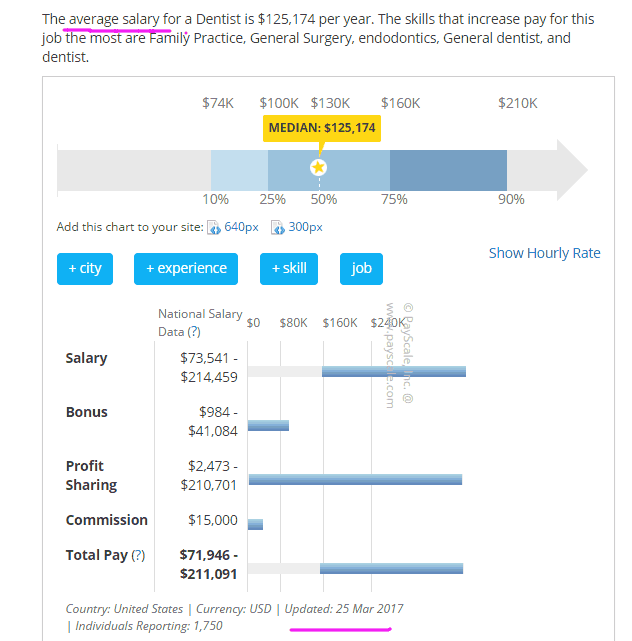Click the Salary range bar in chart

pos(394,372)
